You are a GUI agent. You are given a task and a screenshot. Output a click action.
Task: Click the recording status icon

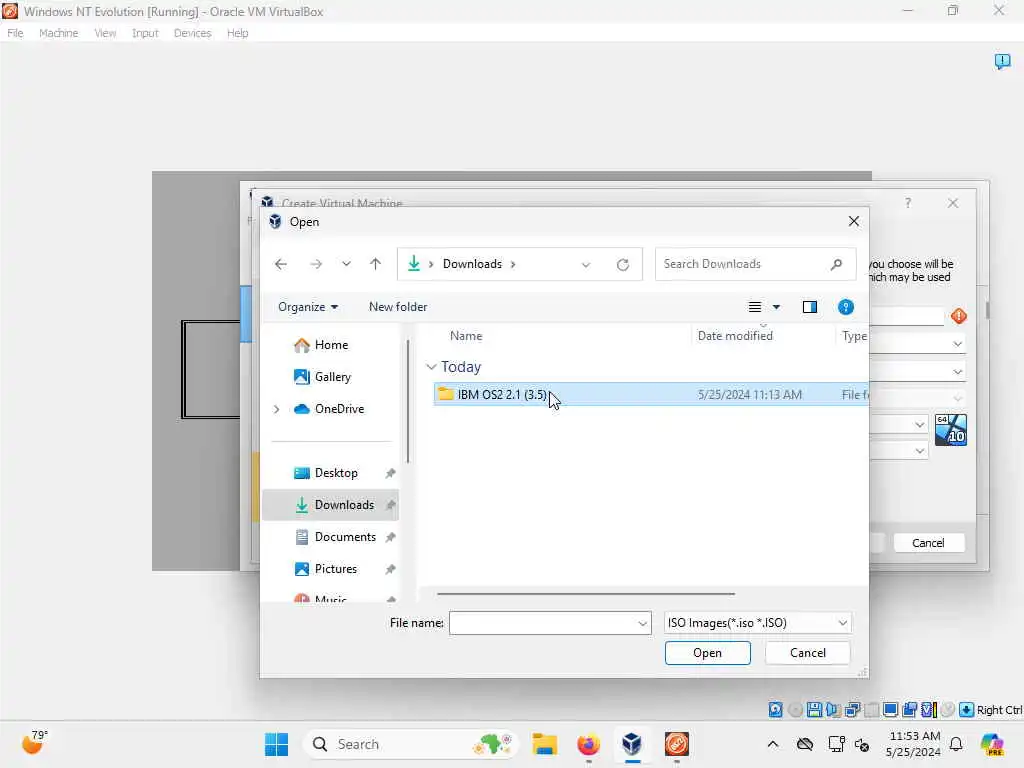[x=910, y=710]
